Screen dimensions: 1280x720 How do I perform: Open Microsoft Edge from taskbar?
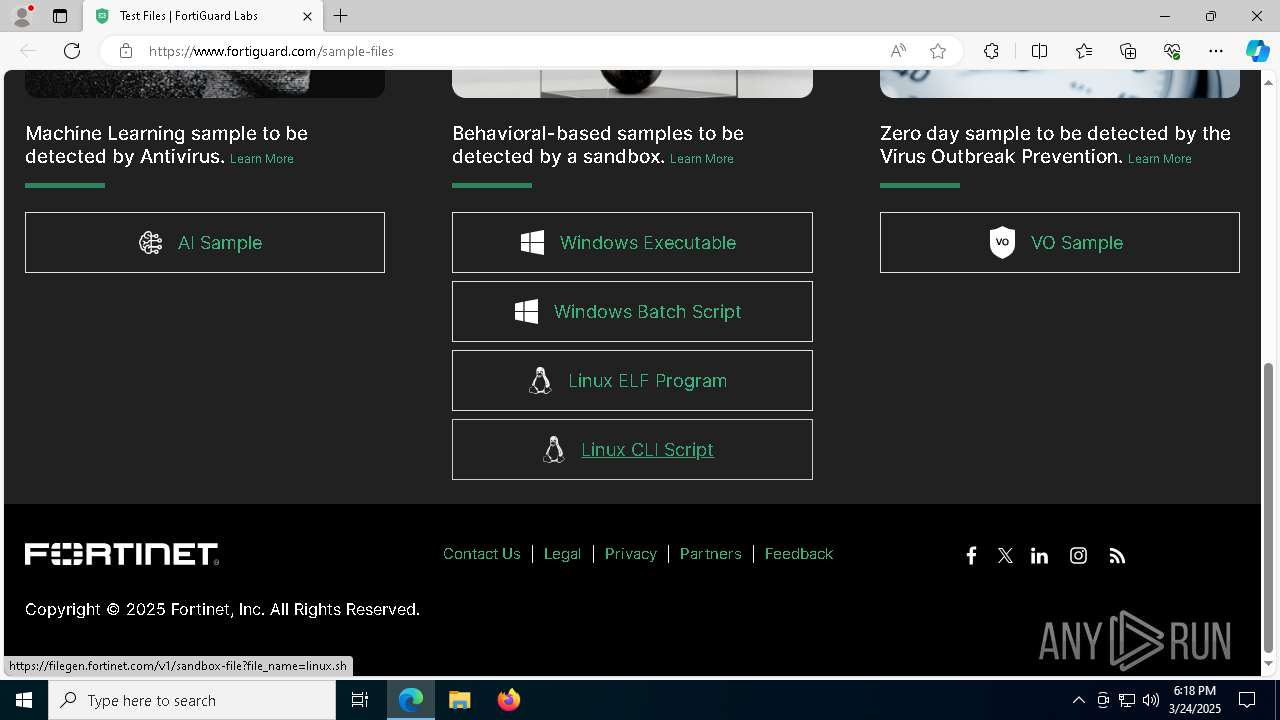[411, 700]
